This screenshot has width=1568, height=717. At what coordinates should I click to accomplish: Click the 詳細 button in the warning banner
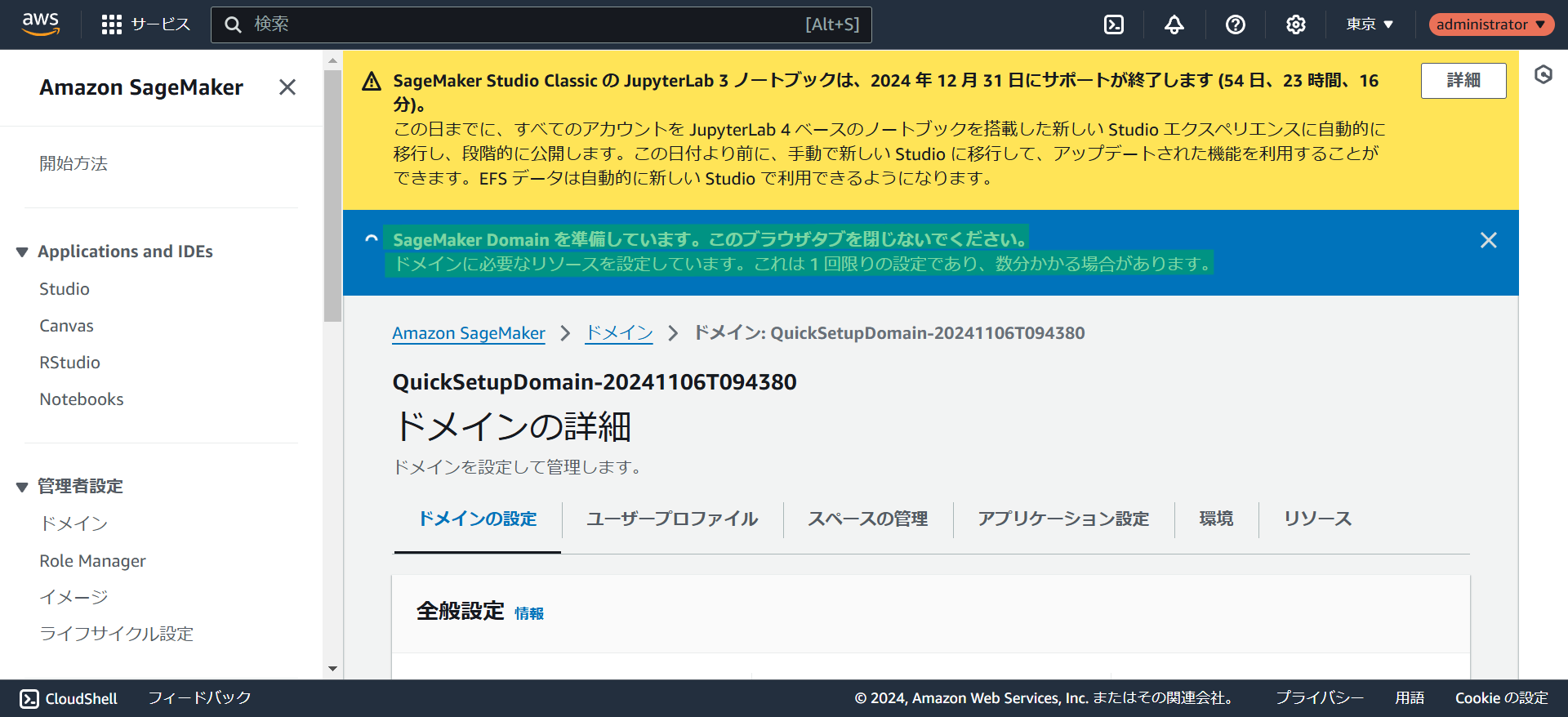pos(1463,81)
